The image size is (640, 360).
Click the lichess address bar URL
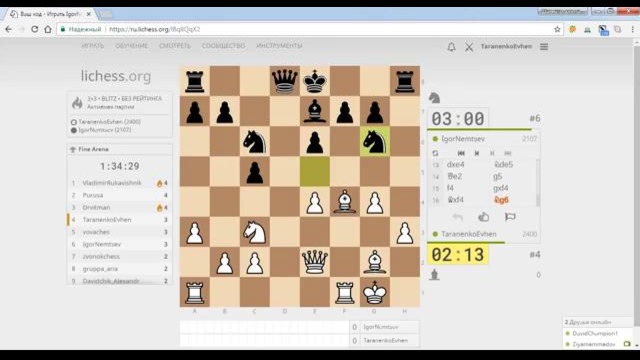(x=155, y=29)
